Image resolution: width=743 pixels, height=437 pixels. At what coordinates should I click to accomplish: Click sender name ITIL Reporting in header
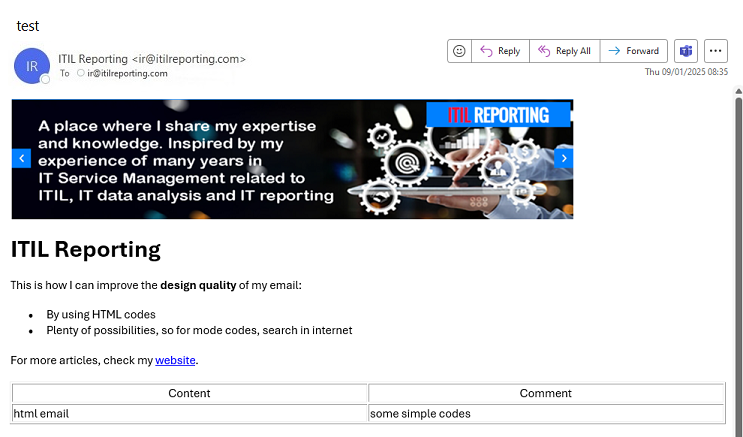click(93, 59)
